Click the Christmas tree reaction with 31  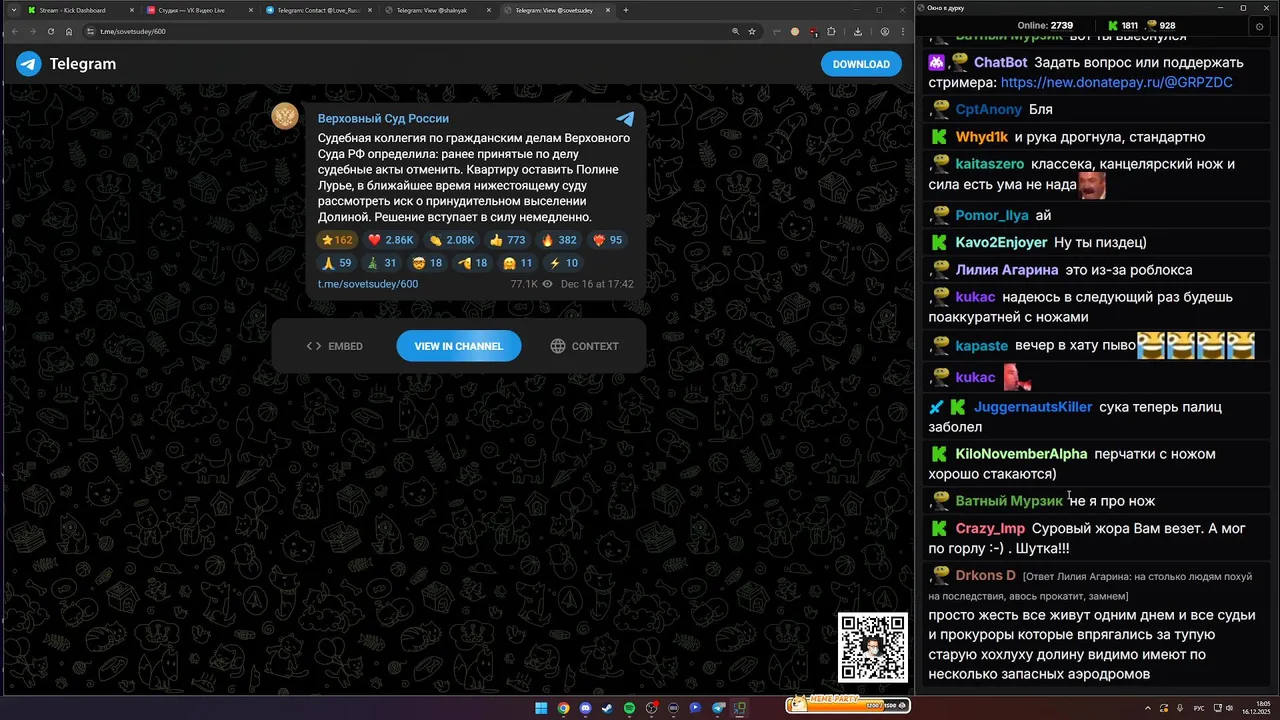383,263
